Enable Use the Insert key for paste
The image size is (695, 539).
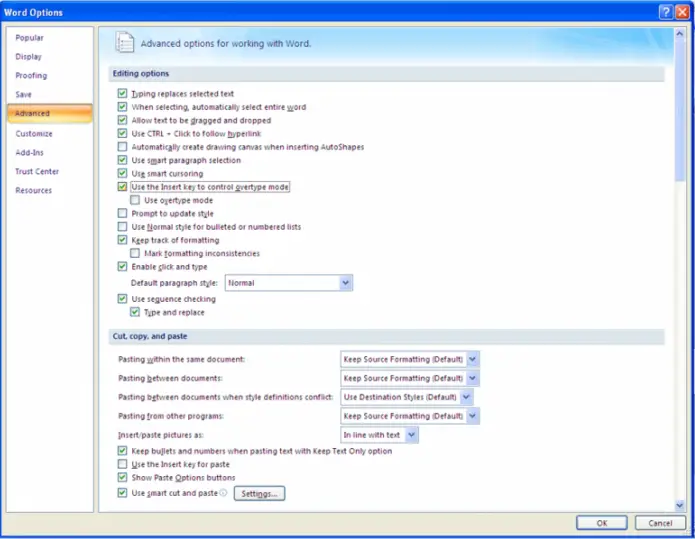pyautogui.click(x=122, y=464)
